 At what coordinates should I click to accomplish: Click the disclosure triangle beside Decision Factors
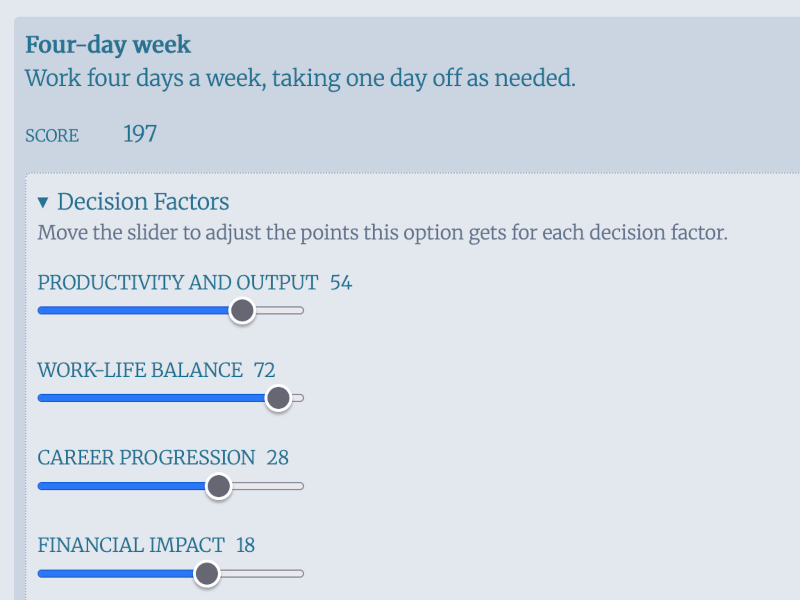tap(44, 201)
